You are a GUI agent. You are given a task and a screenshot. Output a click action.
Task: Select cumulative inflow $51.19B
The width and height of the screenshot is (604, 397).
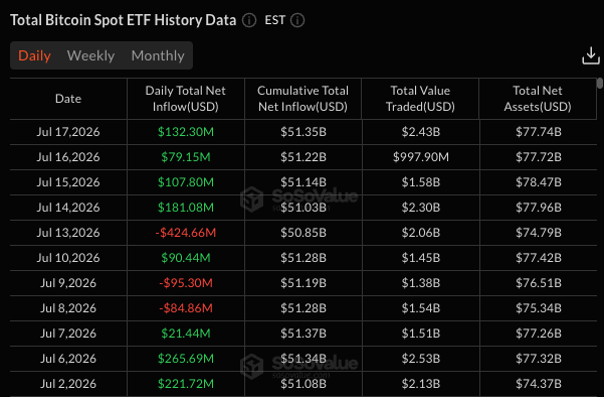(x=303, y=283)
